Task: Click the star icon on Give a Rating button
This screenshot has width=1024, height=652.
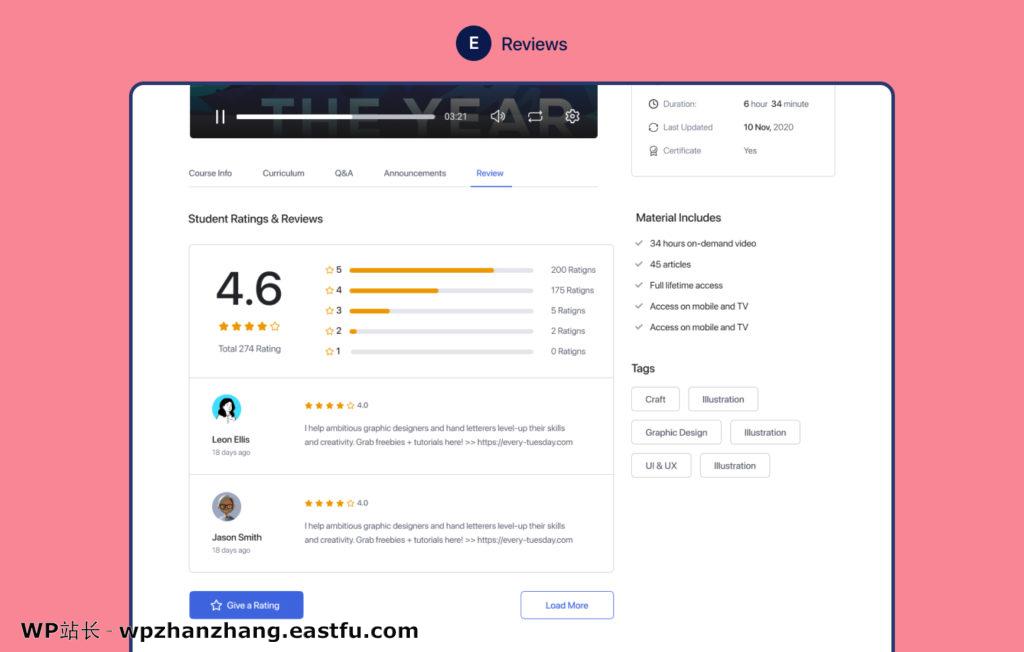Action: [216, 605]
